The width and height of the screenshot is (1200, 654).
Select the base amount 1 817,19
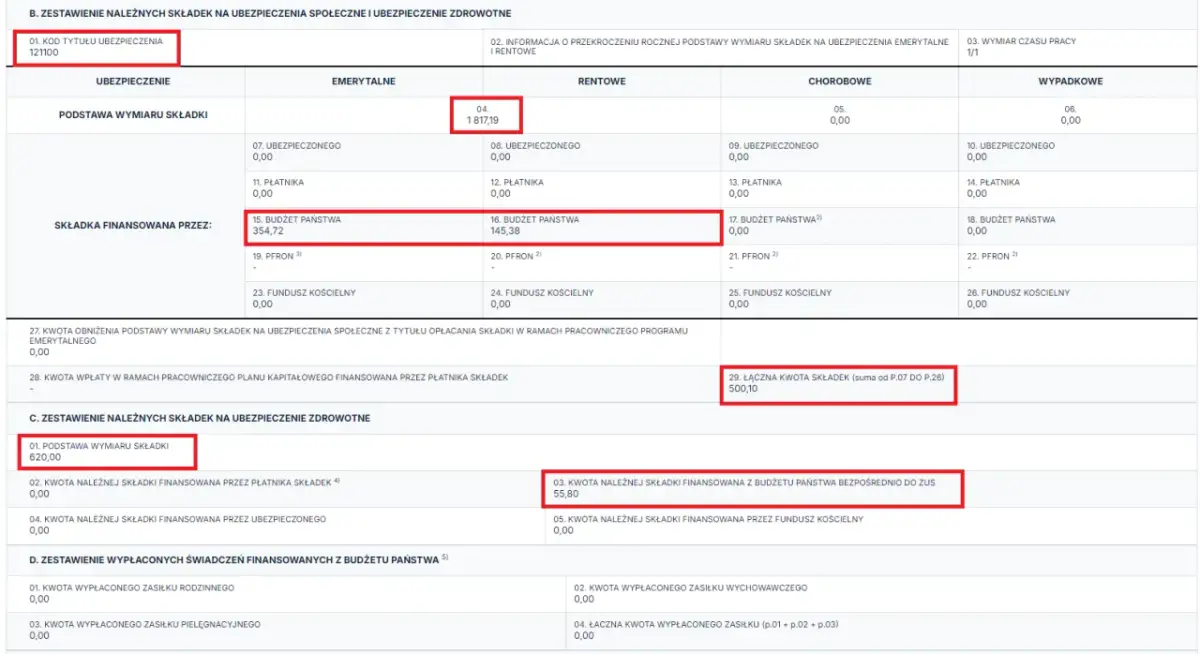(483, 120)
